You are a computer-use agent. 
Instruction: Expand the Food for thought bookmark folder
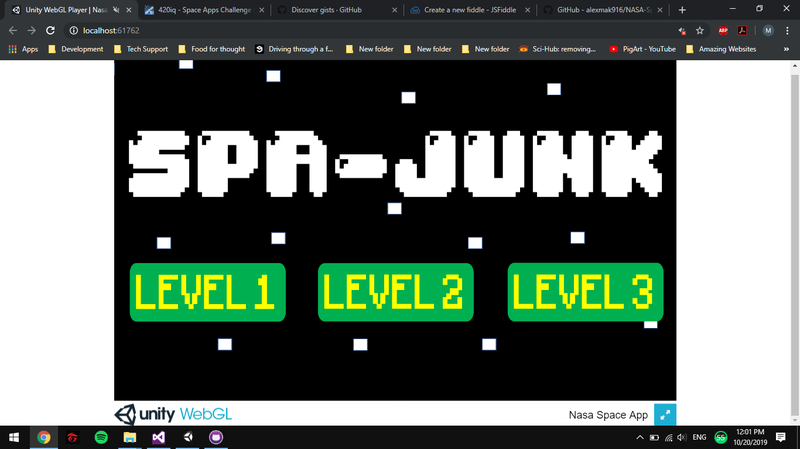211,49
